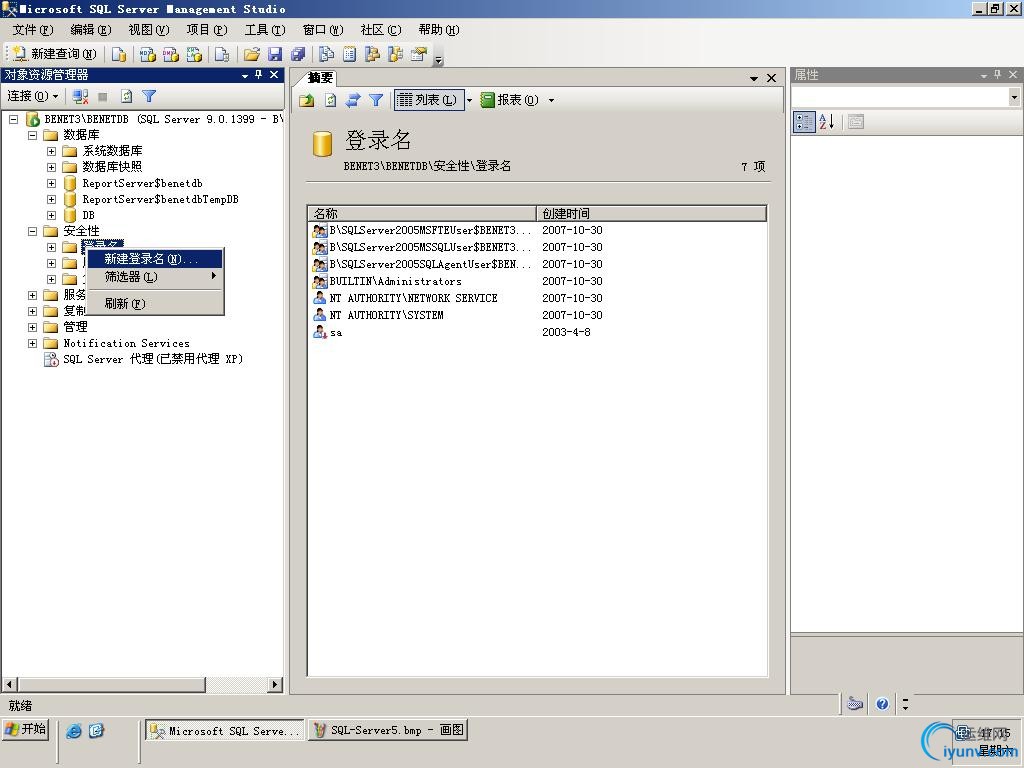Select New Login (新建登录名) in context menu
This screenshot has width=1024, height=768.
point(155,259)
